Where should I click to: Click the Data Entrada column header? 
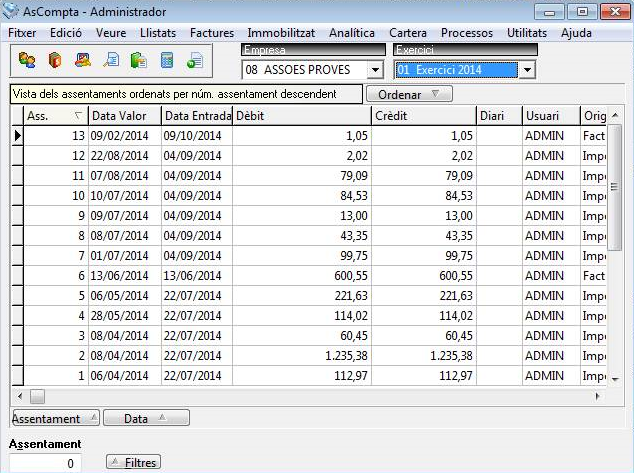(x=197, y=116)
